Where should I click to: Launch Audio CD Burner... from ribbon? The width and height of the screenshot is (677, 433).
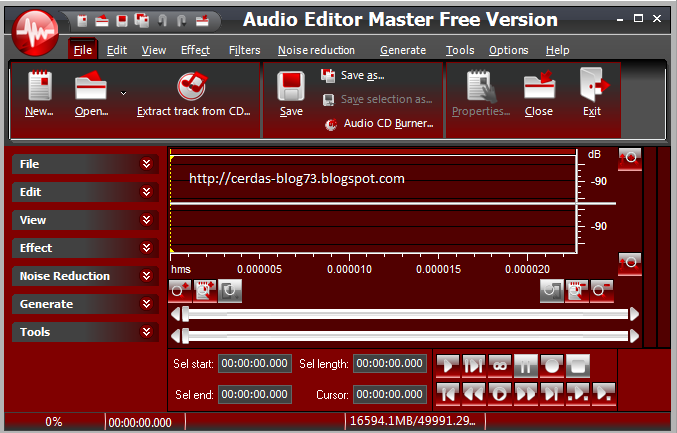pyautogui.click(x=379, y=123)
